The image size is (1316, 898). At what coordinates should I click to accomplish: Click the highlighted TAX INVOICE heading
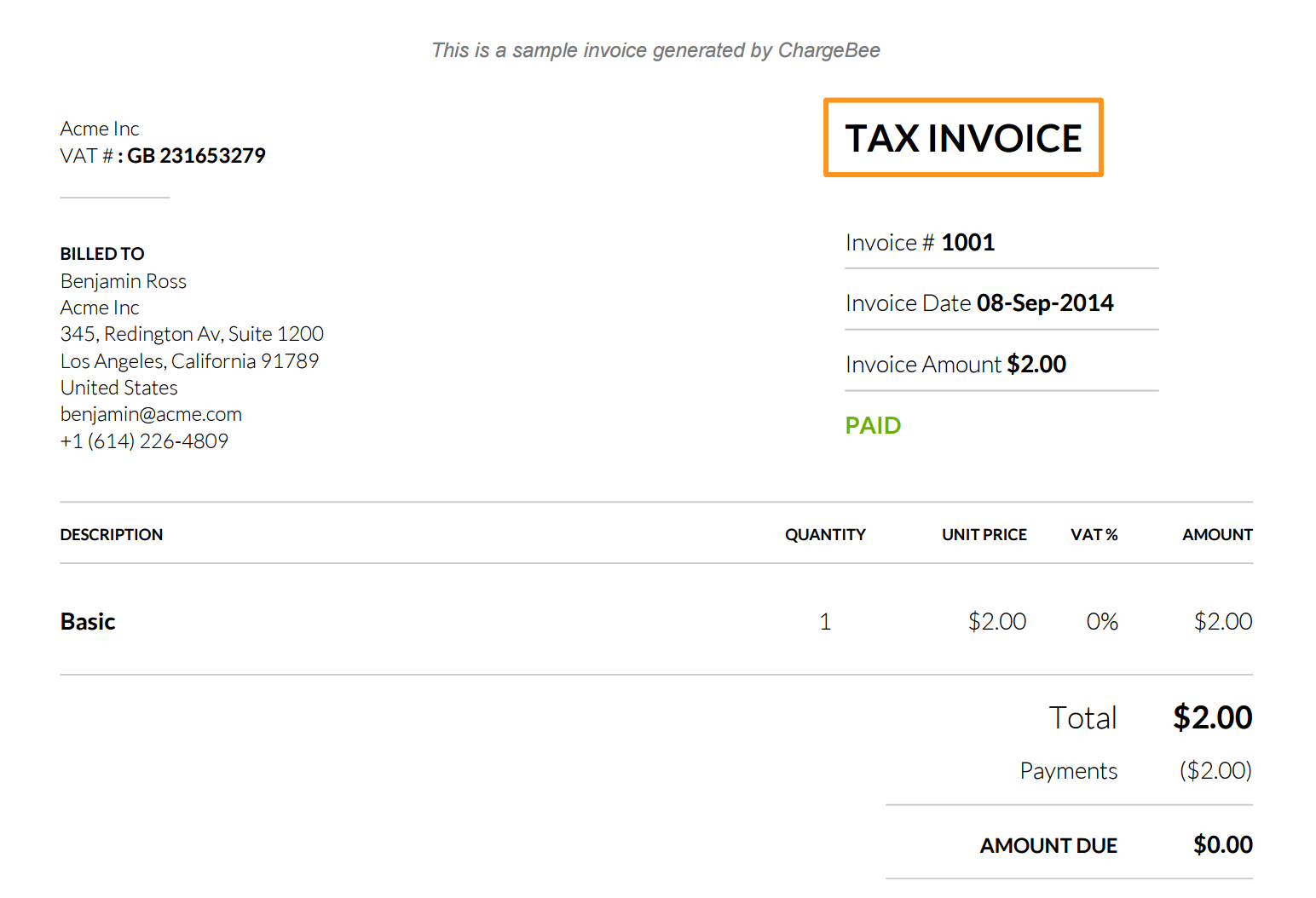coord(963,138)
